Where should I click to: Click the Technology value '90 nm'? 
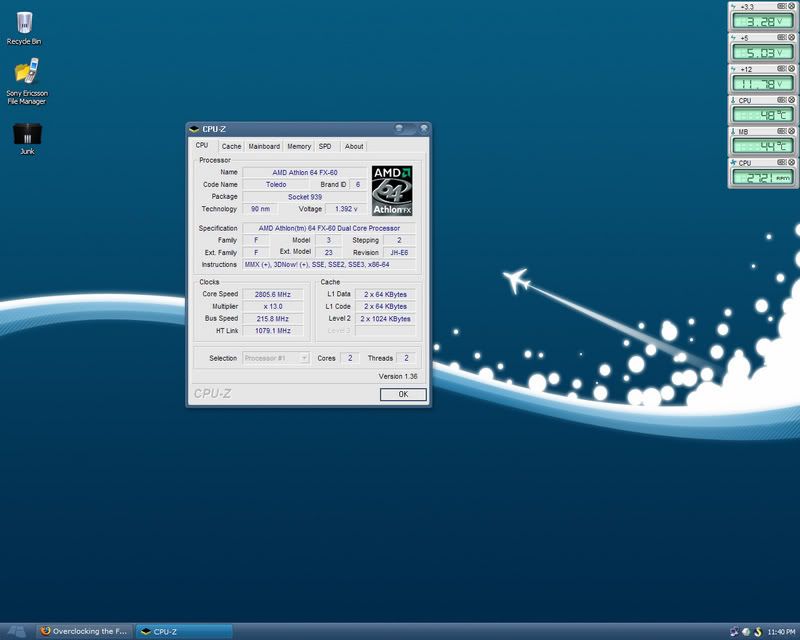260,209
